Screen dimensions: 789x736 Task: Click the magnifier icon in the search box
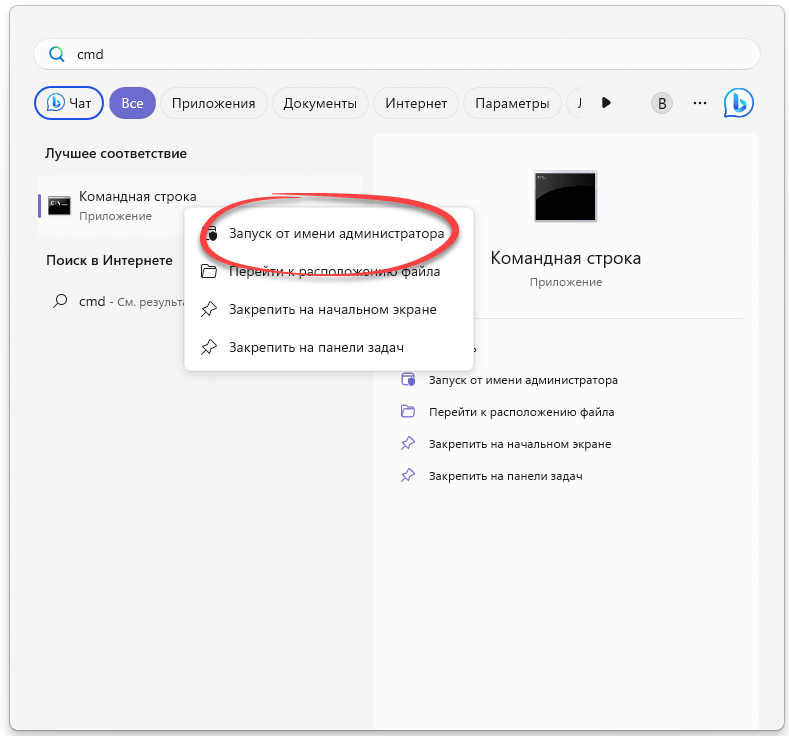point(57,54)
